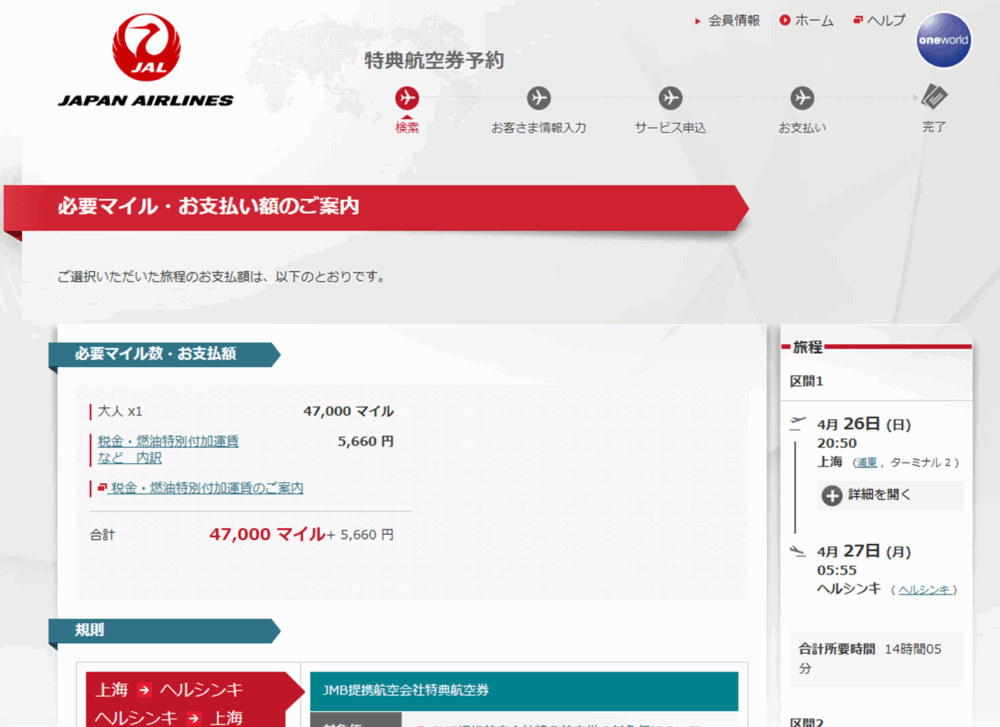This screenshot has width=1000, height=727.
Task: Click the お支払い step airplane icon
Action: (802, 98)
